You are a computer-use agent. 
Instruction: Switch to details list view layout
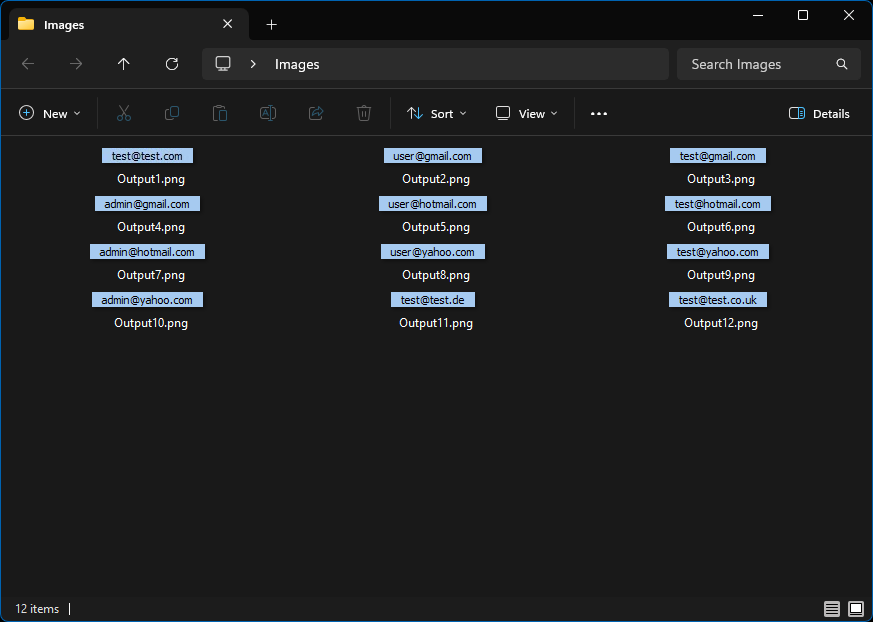(x=832, y=609)
